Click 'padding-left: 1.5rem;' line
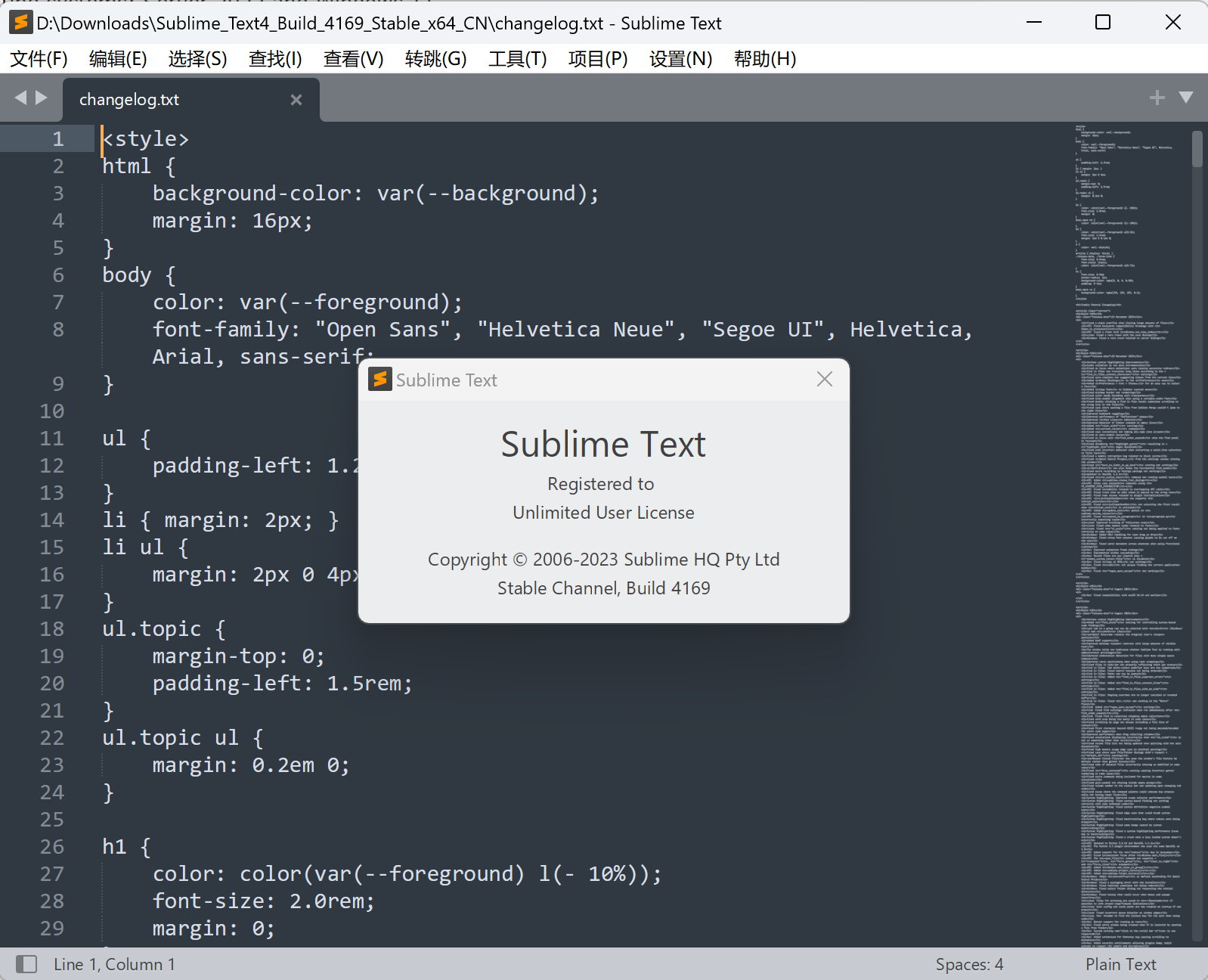1208x980 pixels. (x=283, y=684)
